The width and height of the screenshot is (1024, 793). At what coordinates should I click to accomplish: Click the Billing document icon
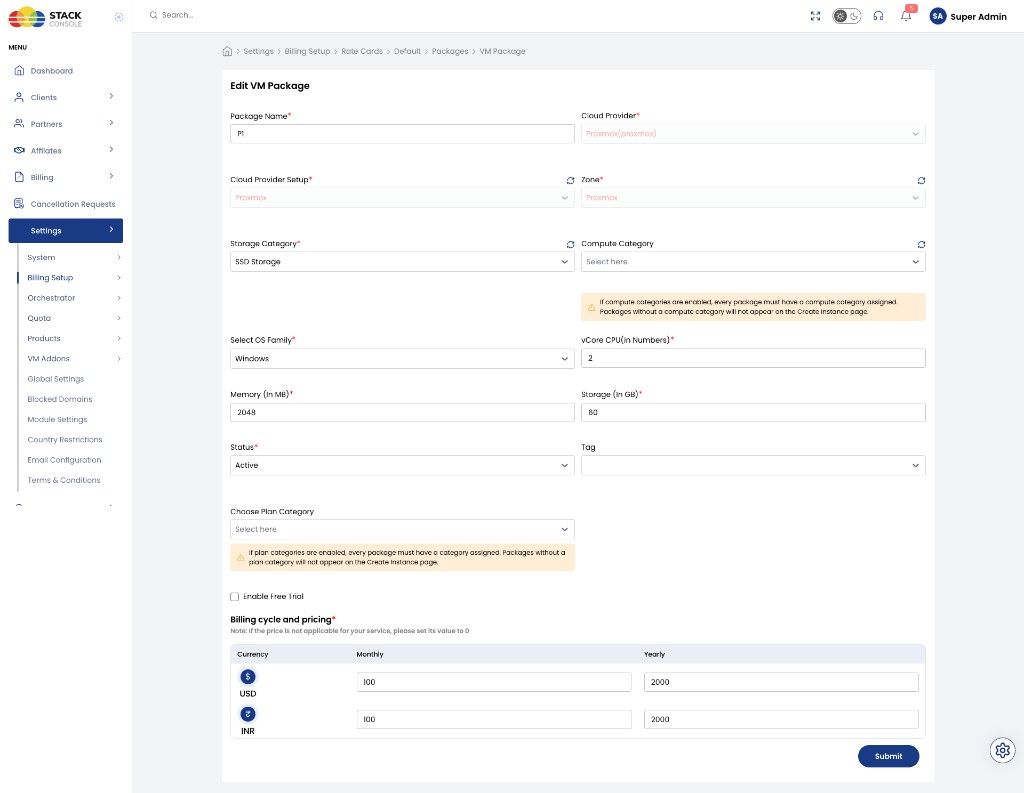tap(19, 177)
